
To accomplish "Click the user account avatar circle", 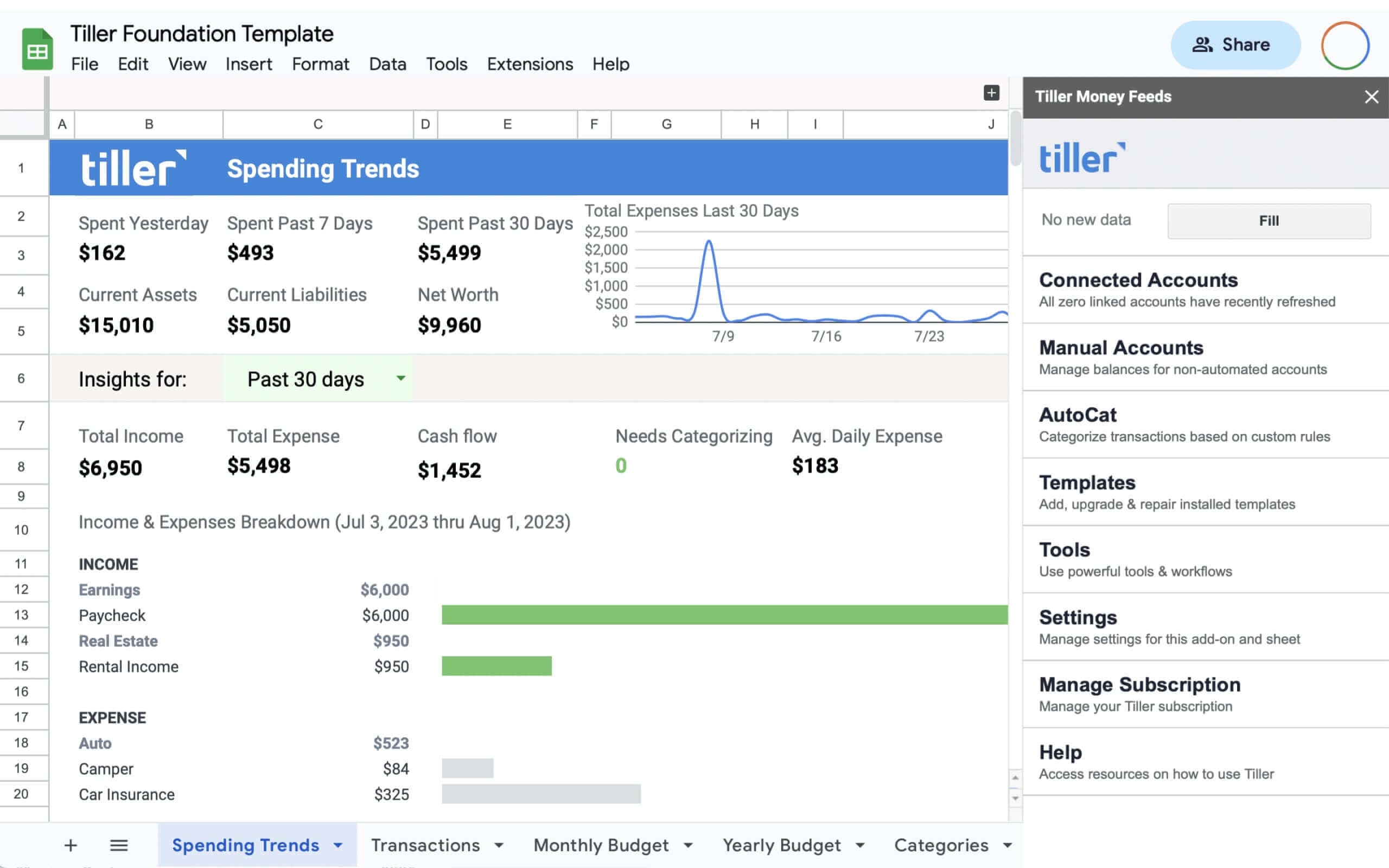I will (x=1345, y=46).
